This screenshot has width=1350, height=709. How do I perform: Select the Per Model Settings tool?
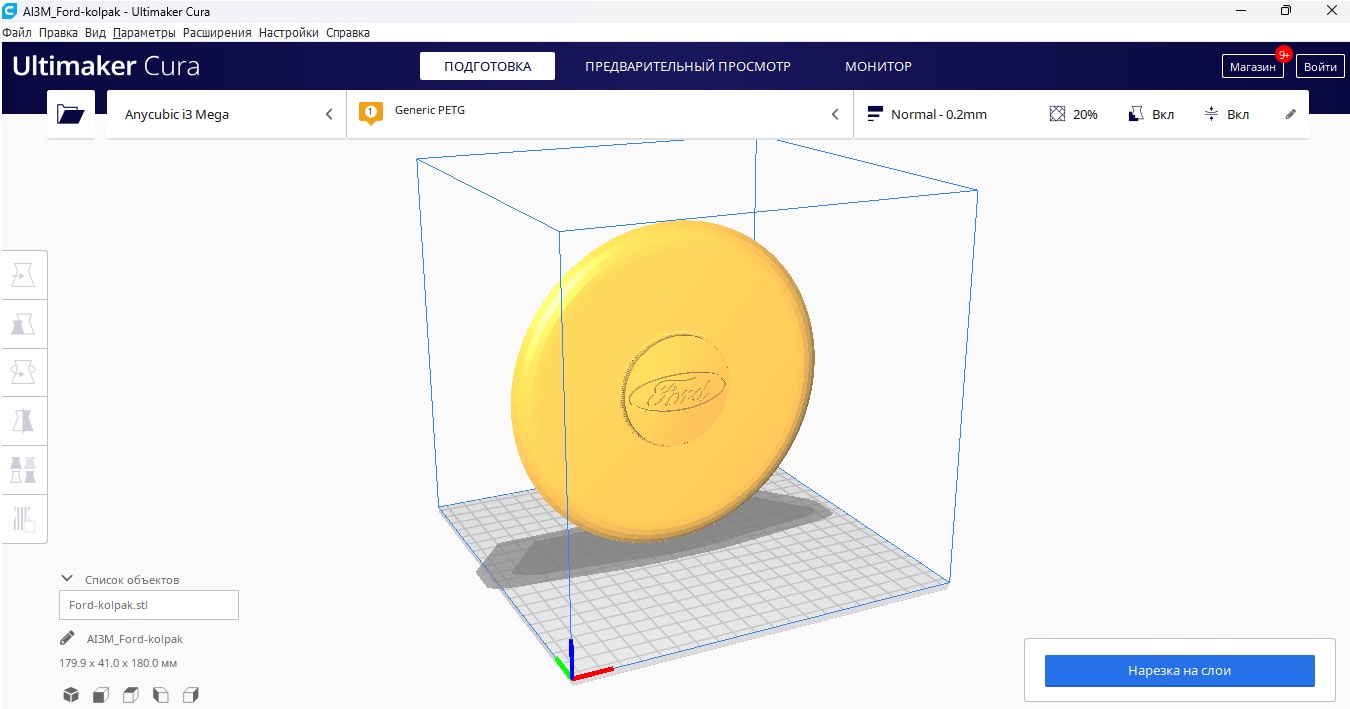click(x=23, y=470)
